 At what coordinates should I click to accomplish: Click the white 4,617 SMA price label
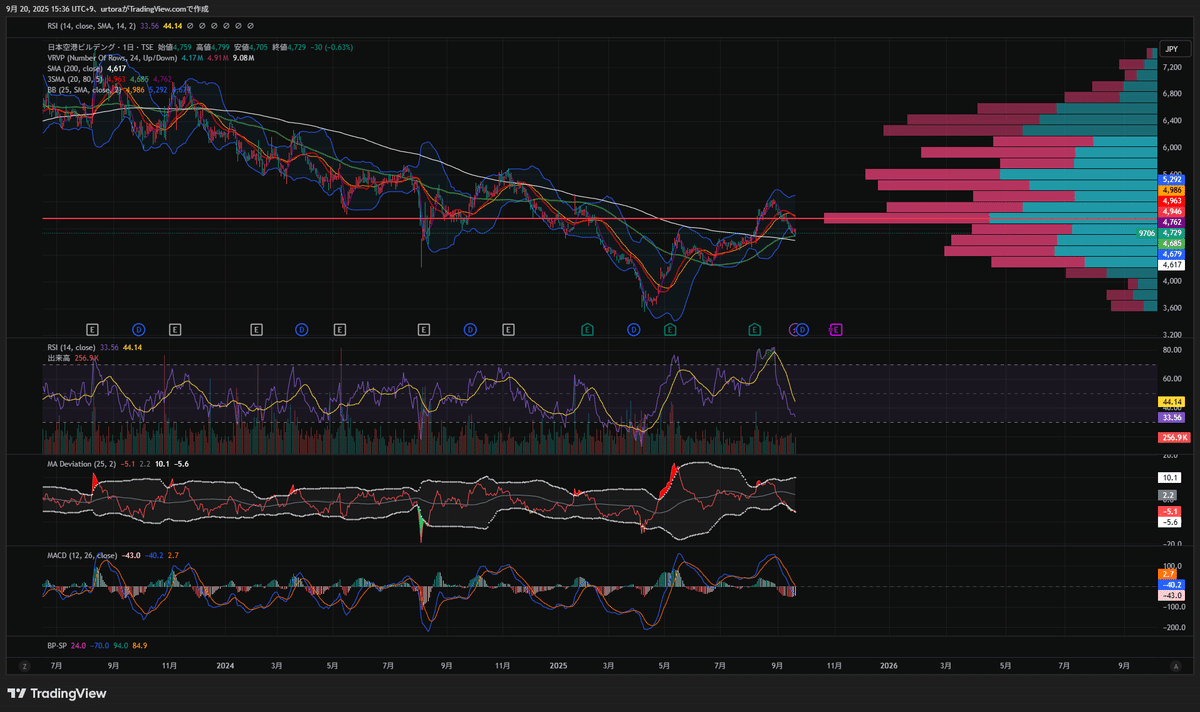pyautogui.click(x=1172, y=265)
